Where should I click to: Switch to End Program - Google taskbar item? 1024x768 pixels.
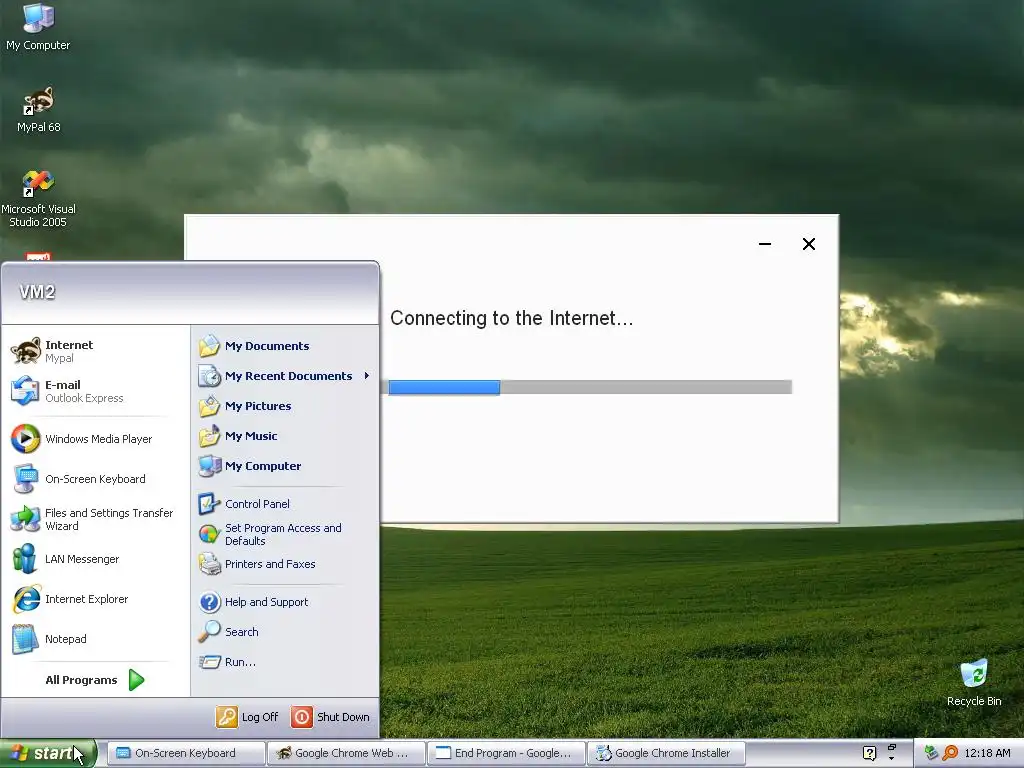tap(506, 753)
